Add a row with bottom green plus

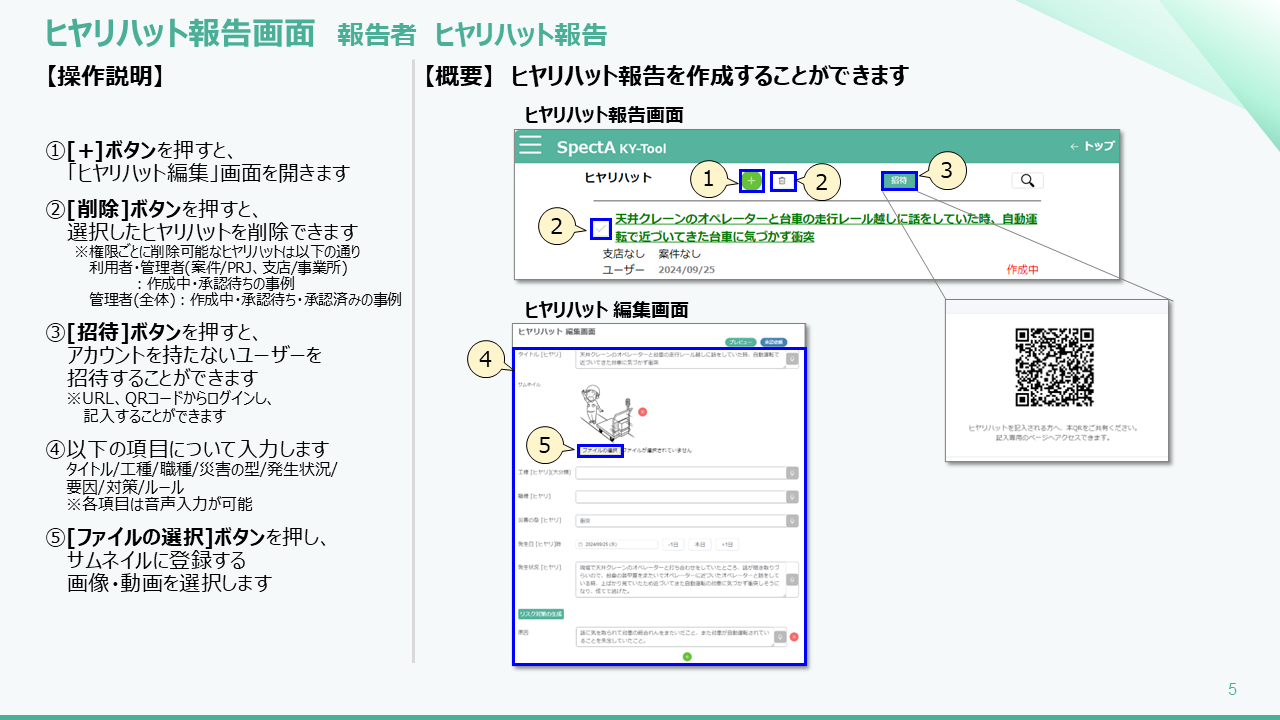687,656
